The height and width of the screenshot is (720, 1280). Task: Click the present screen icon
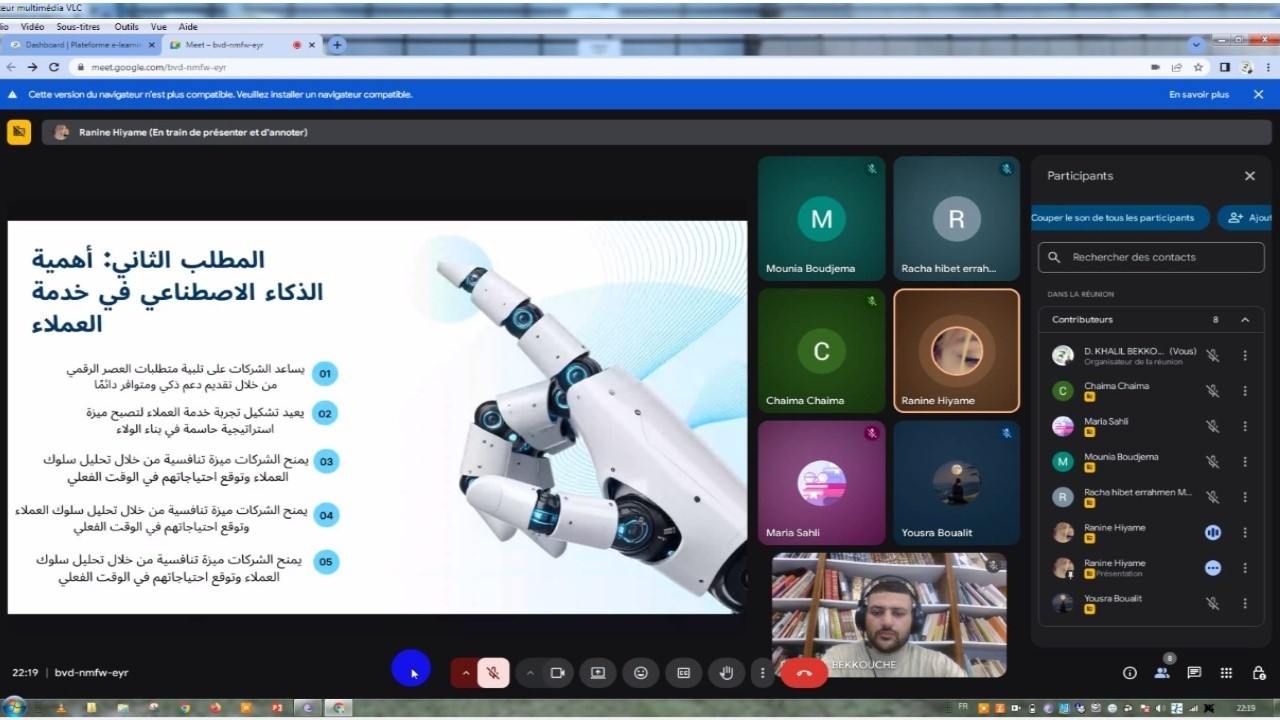(598, 673)
